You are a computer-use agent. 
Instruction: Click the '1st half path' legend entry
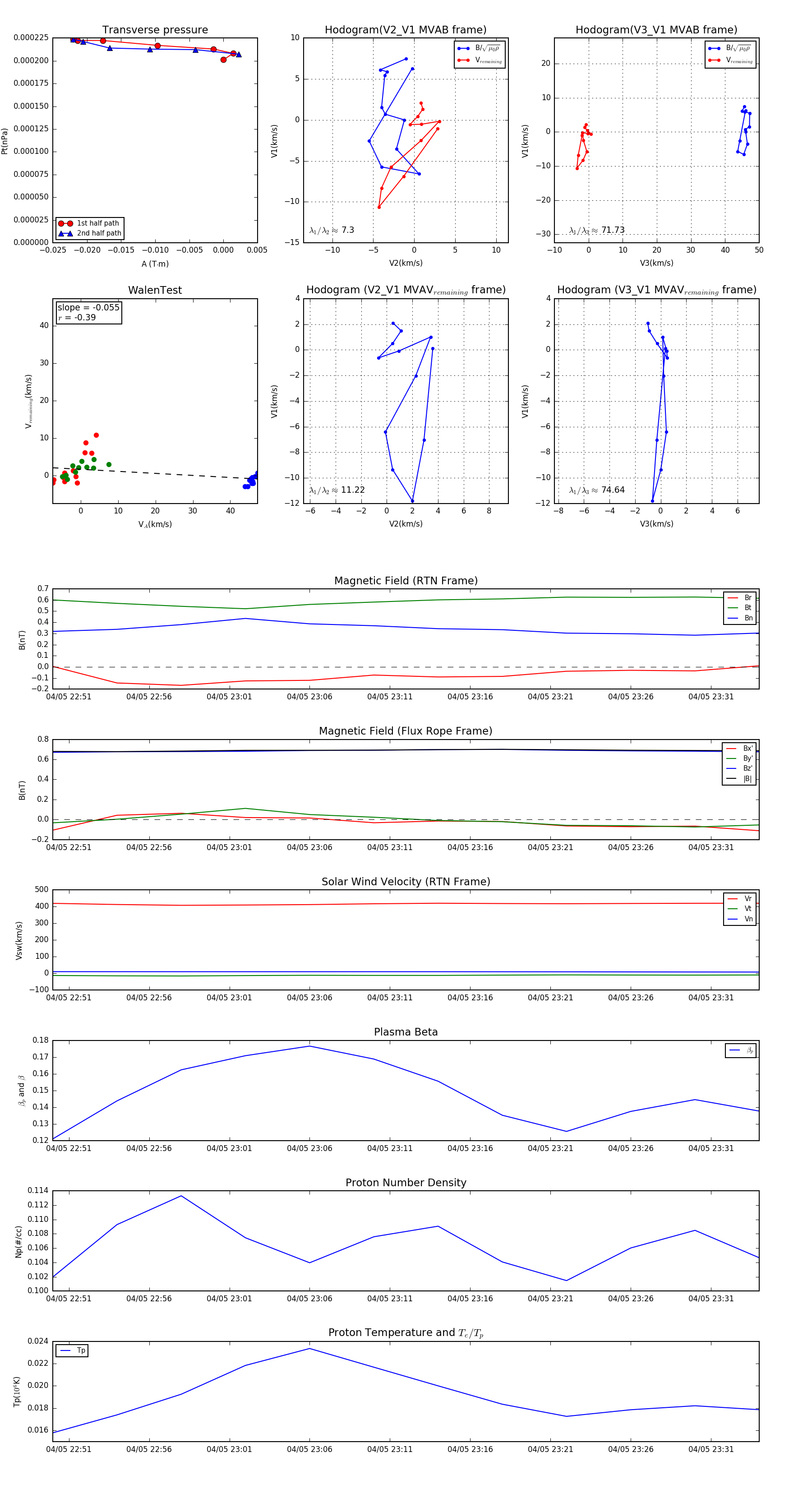point(90,223)
